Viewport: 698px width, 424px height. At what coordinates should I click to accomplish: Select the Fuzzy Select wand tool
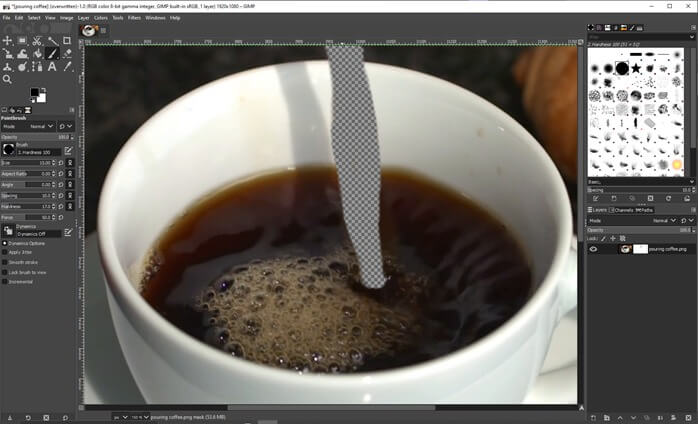52,41
